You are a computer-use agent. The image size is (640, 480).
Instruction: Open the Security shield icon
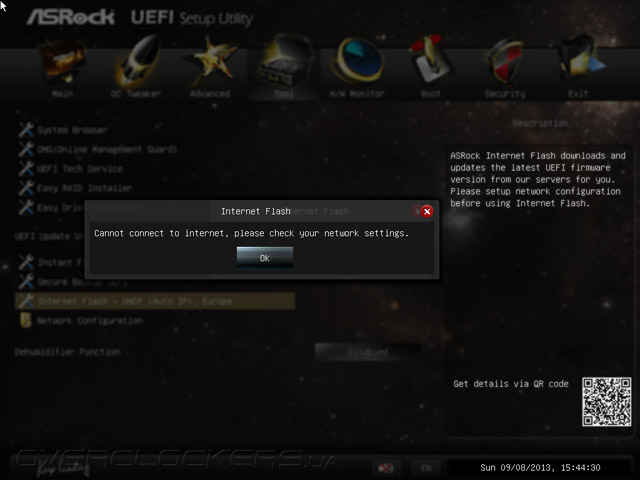tap(504, 61)
